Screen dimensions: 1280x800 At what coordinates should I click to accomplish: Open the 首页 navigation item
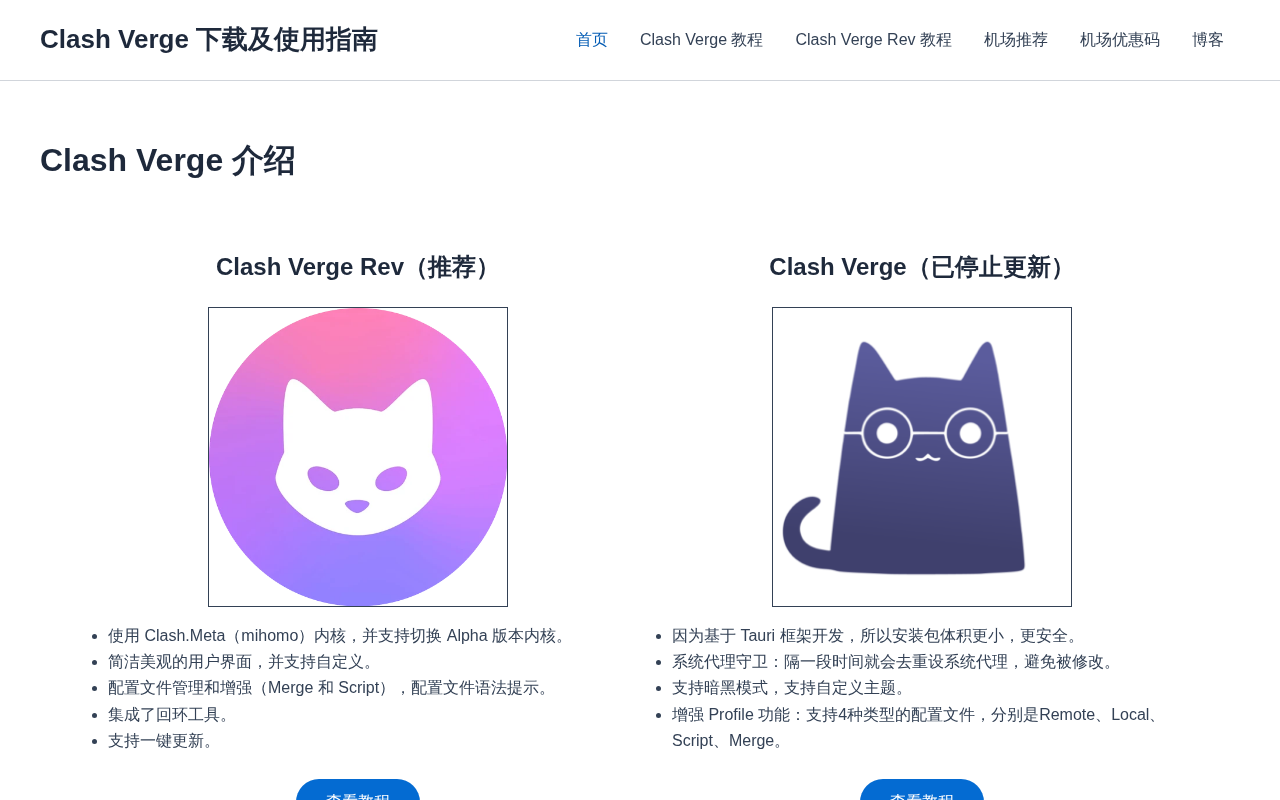pos(592,40)
